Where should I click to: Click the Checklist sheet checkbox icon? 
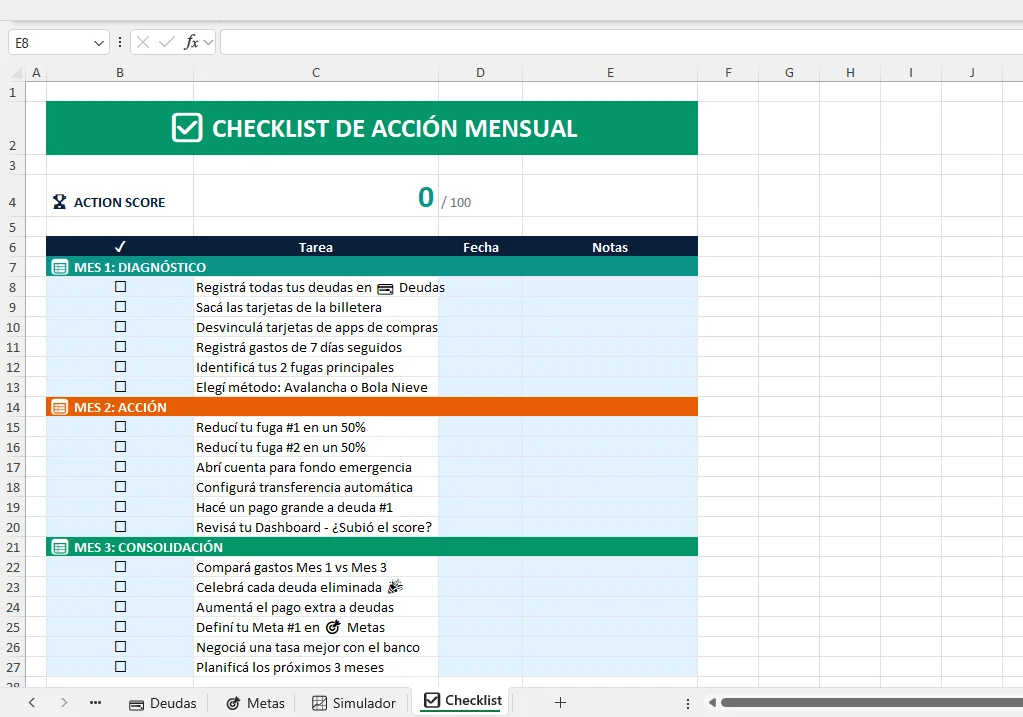(430, 701)
